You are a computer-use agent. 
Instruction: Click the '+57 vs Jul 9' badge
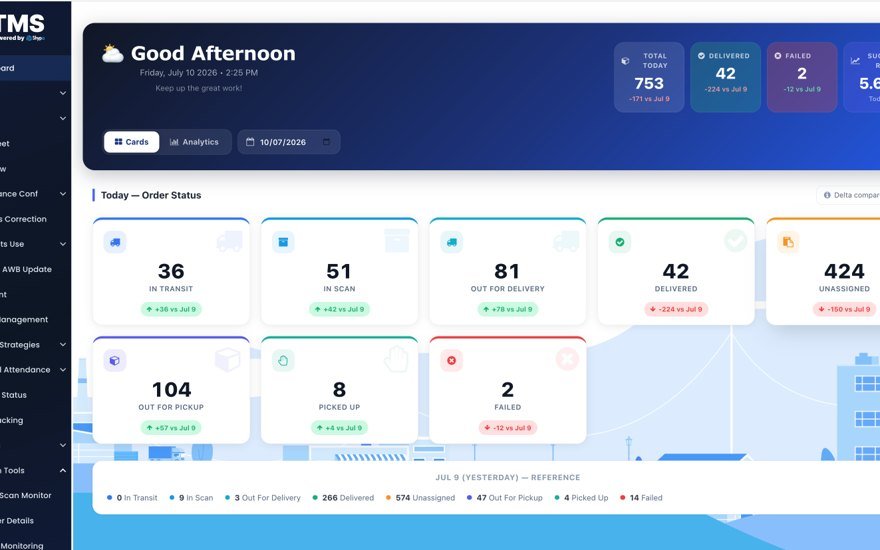(x=171, y=428)
